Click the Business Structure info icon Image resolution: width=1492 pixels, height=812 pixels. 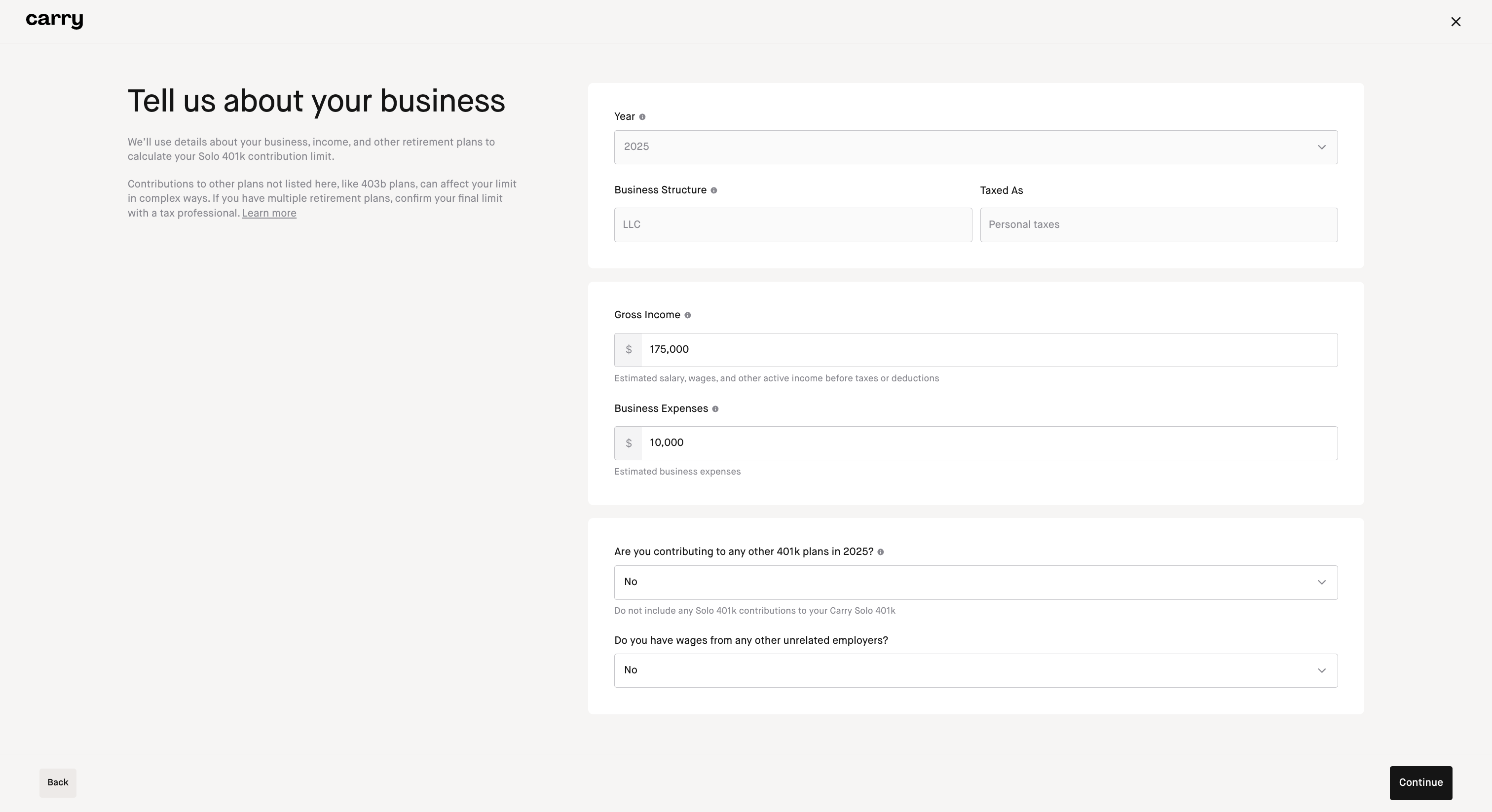713,190
